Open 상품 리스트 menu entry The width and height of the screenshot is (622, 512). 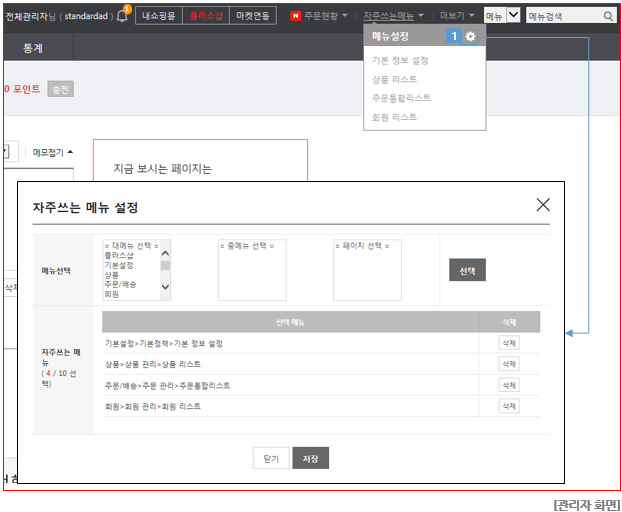pos(394,79)
